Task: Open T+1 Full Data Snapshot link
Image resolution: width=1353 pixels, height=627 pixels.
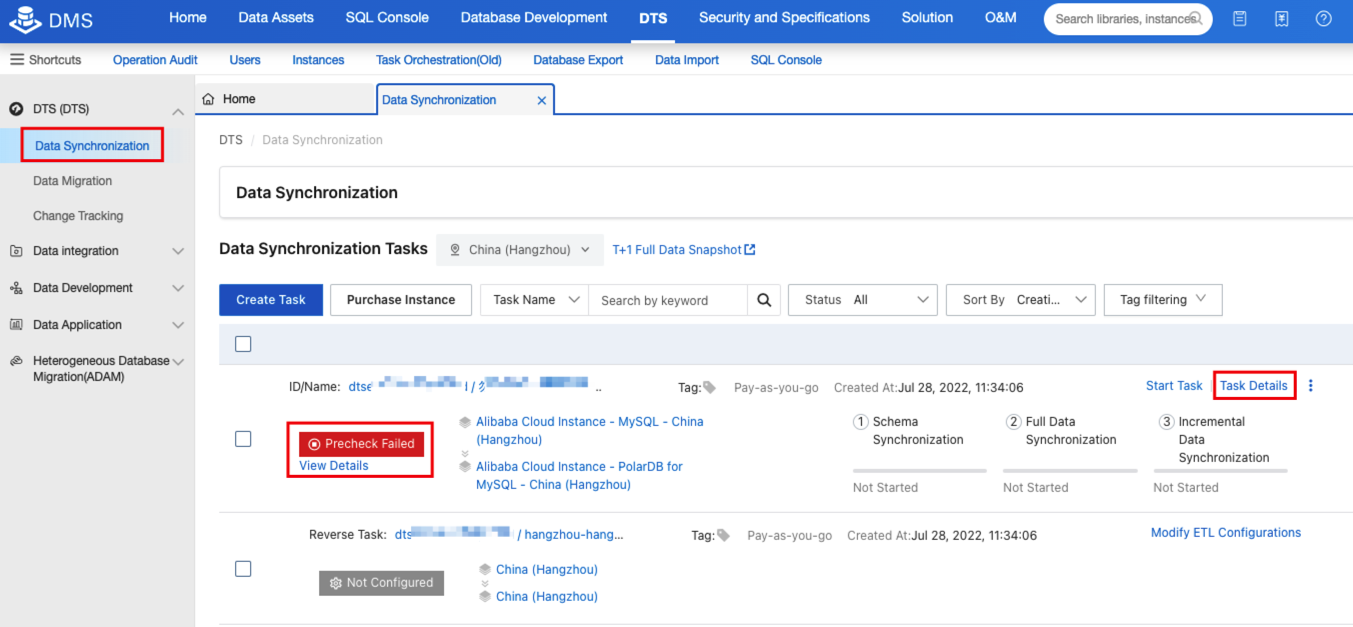Action: (677, 250)
